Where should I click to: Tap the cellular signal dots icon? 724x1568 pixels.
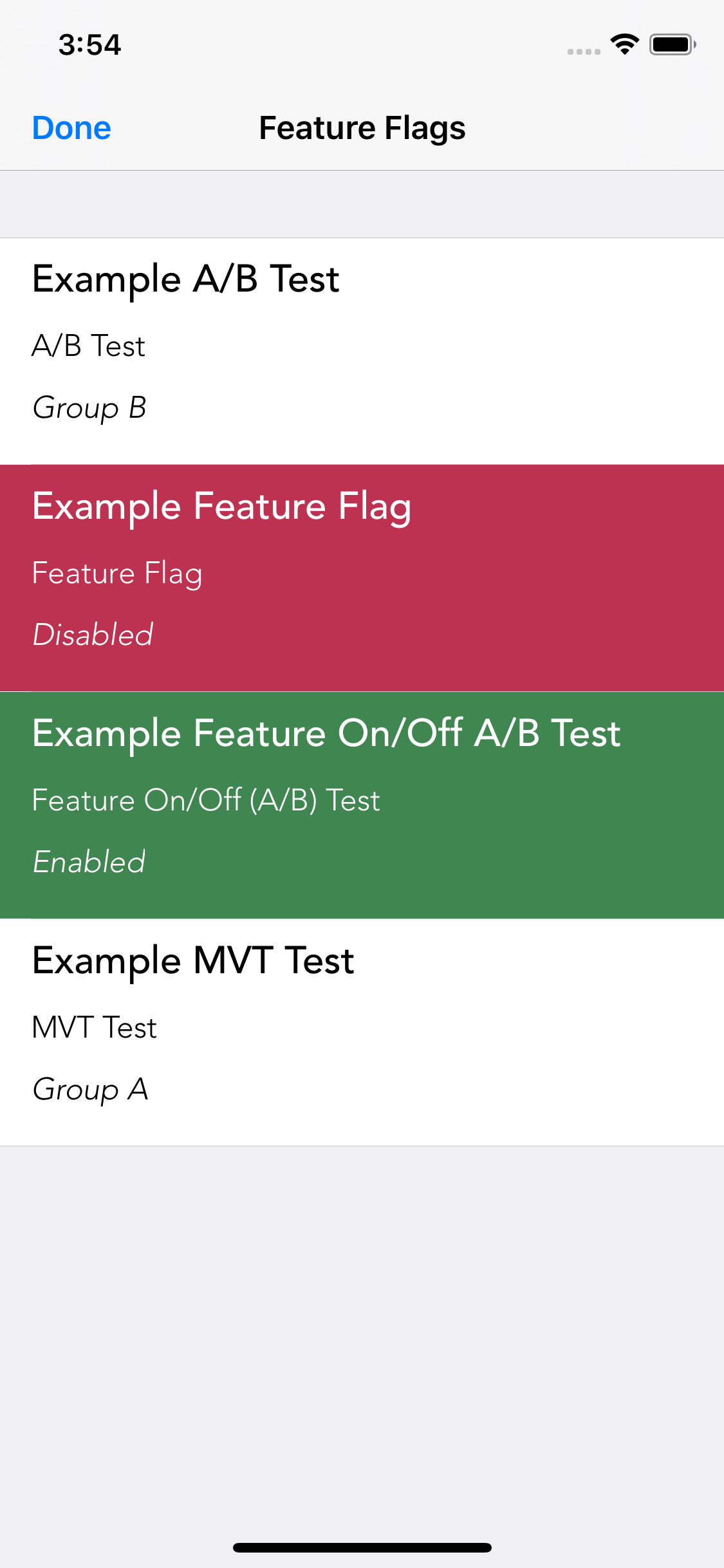(584, 51)
